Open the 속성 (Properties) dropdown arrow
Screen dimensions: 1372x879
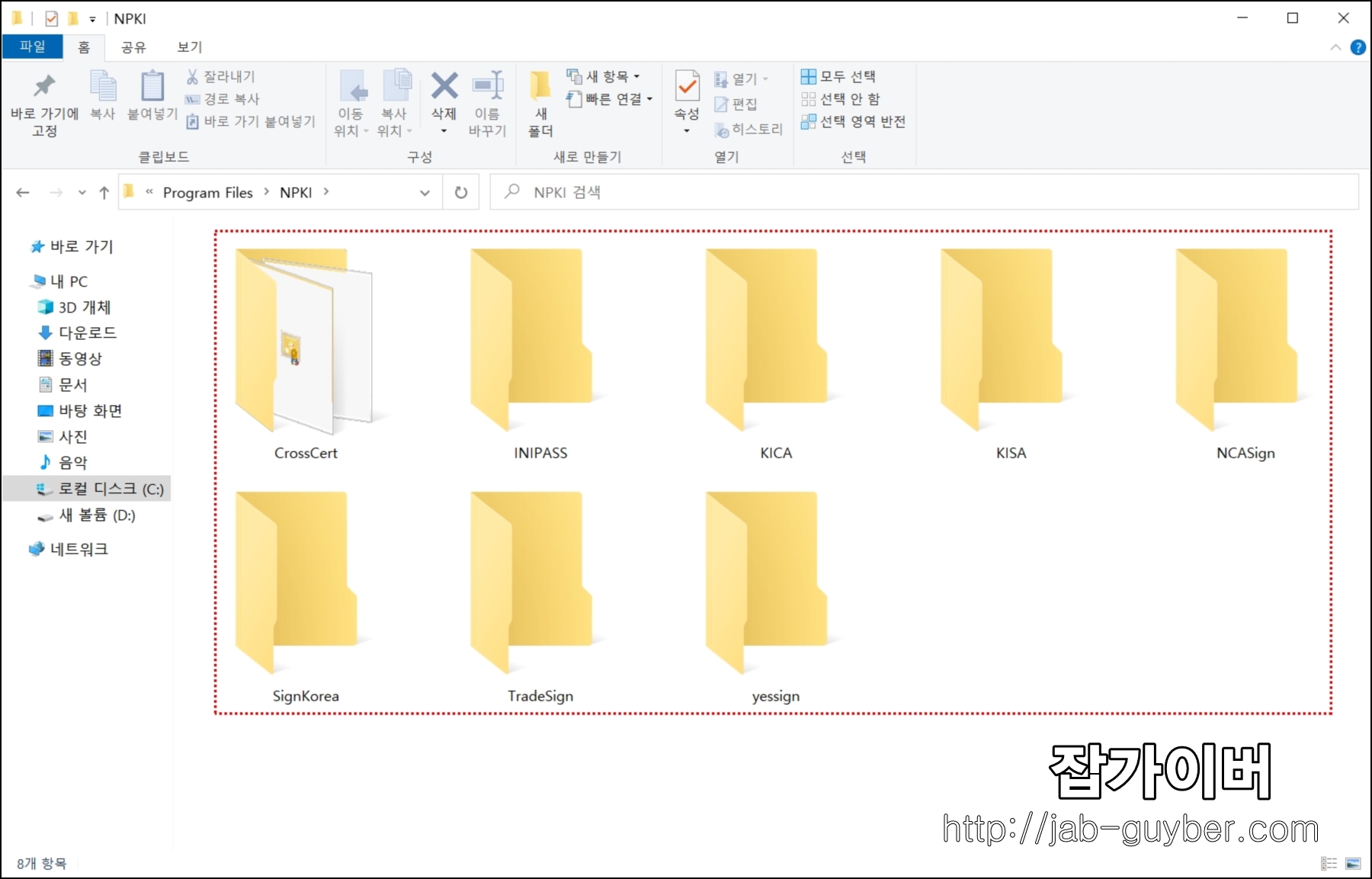click(686, 130)
